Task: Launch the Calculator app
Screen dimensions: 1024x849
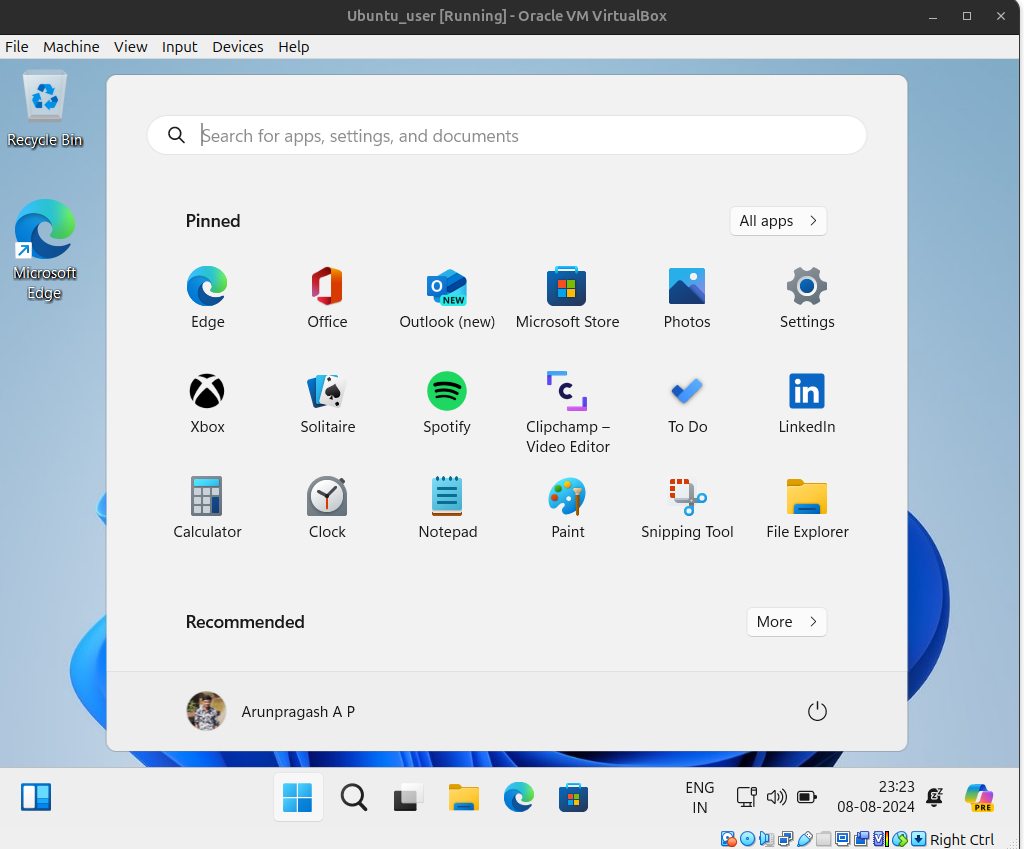Action: (207, 508)
